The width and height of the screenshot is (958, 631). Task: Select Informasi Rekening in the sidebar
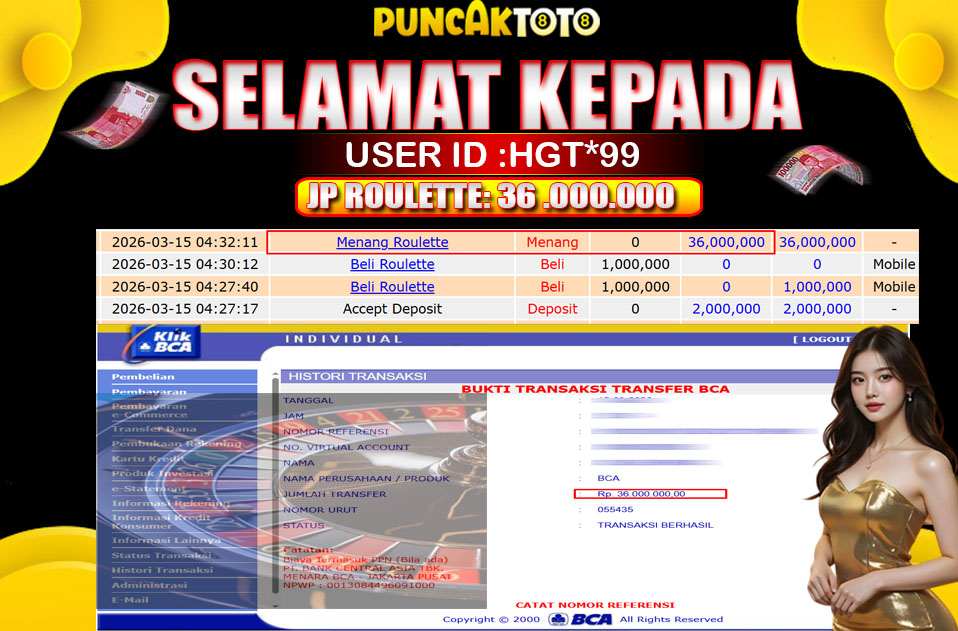170,503
